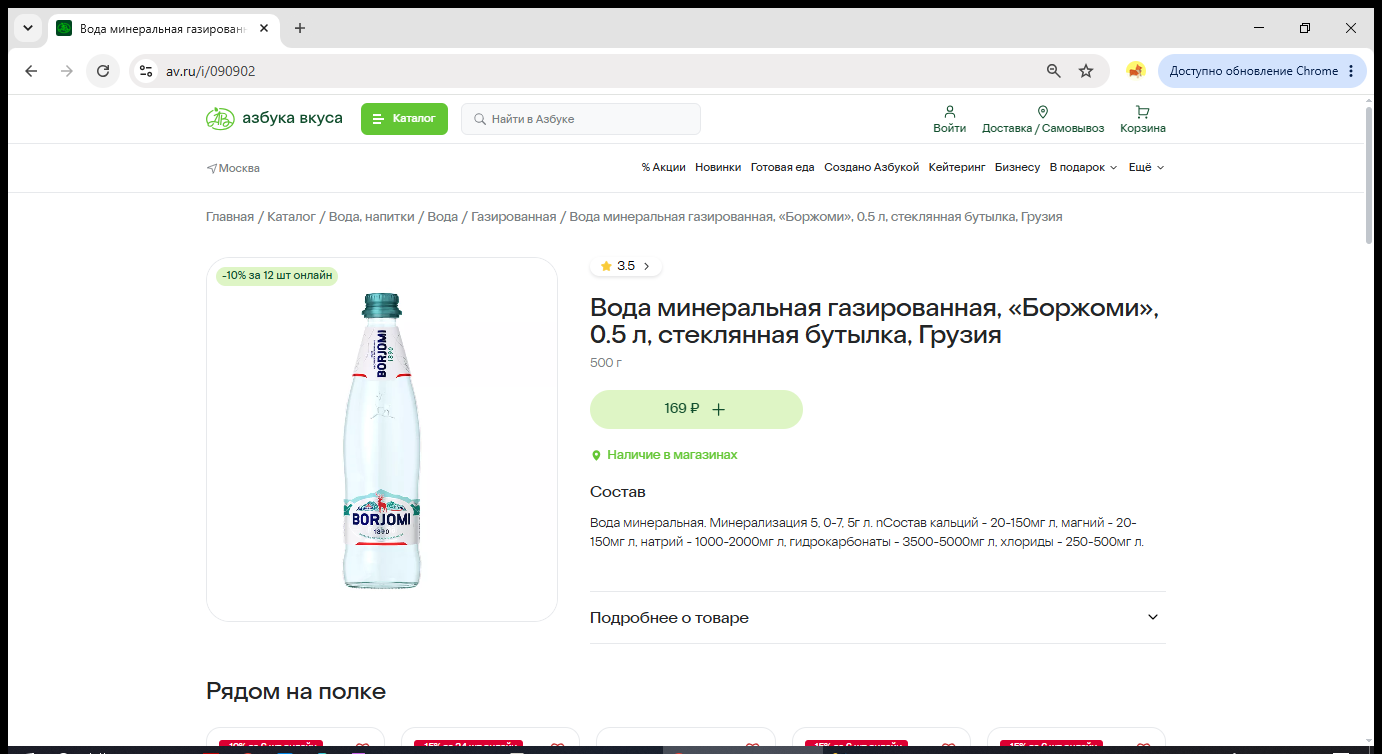Image resolution: width=1382 pixels, height=754 pixels.
Task: Open the Кейтеринг menu item
Action: pyautogui.click(x=957, y=168)
